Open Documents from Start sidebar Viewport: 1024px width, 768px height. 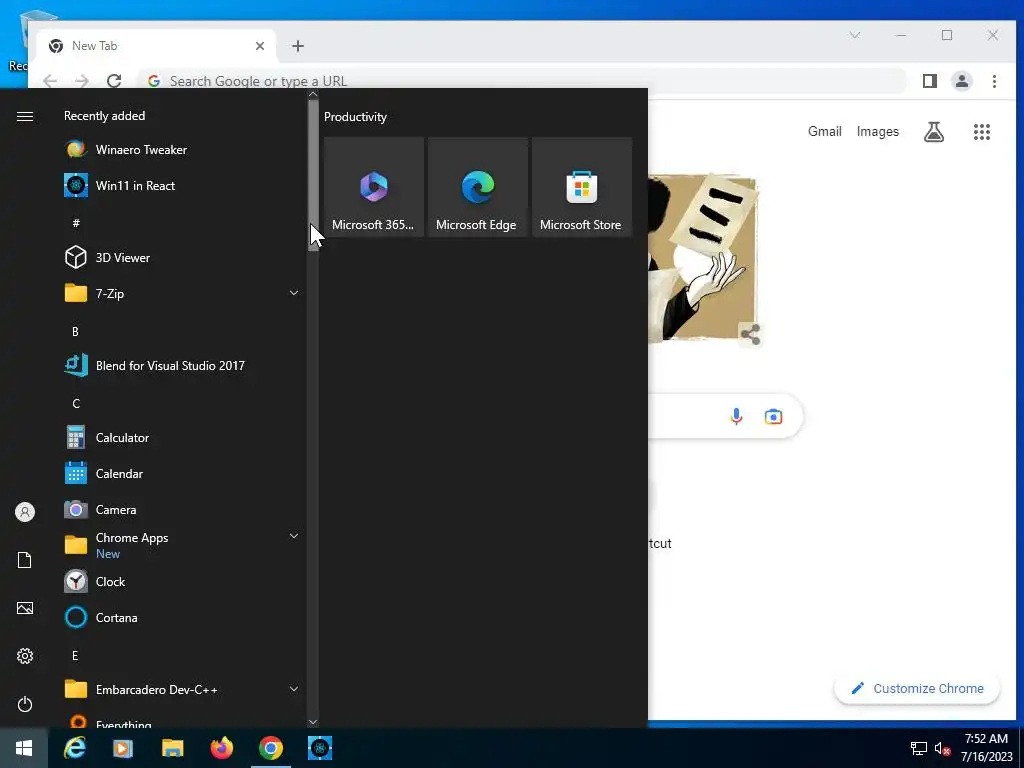(25, 560)
